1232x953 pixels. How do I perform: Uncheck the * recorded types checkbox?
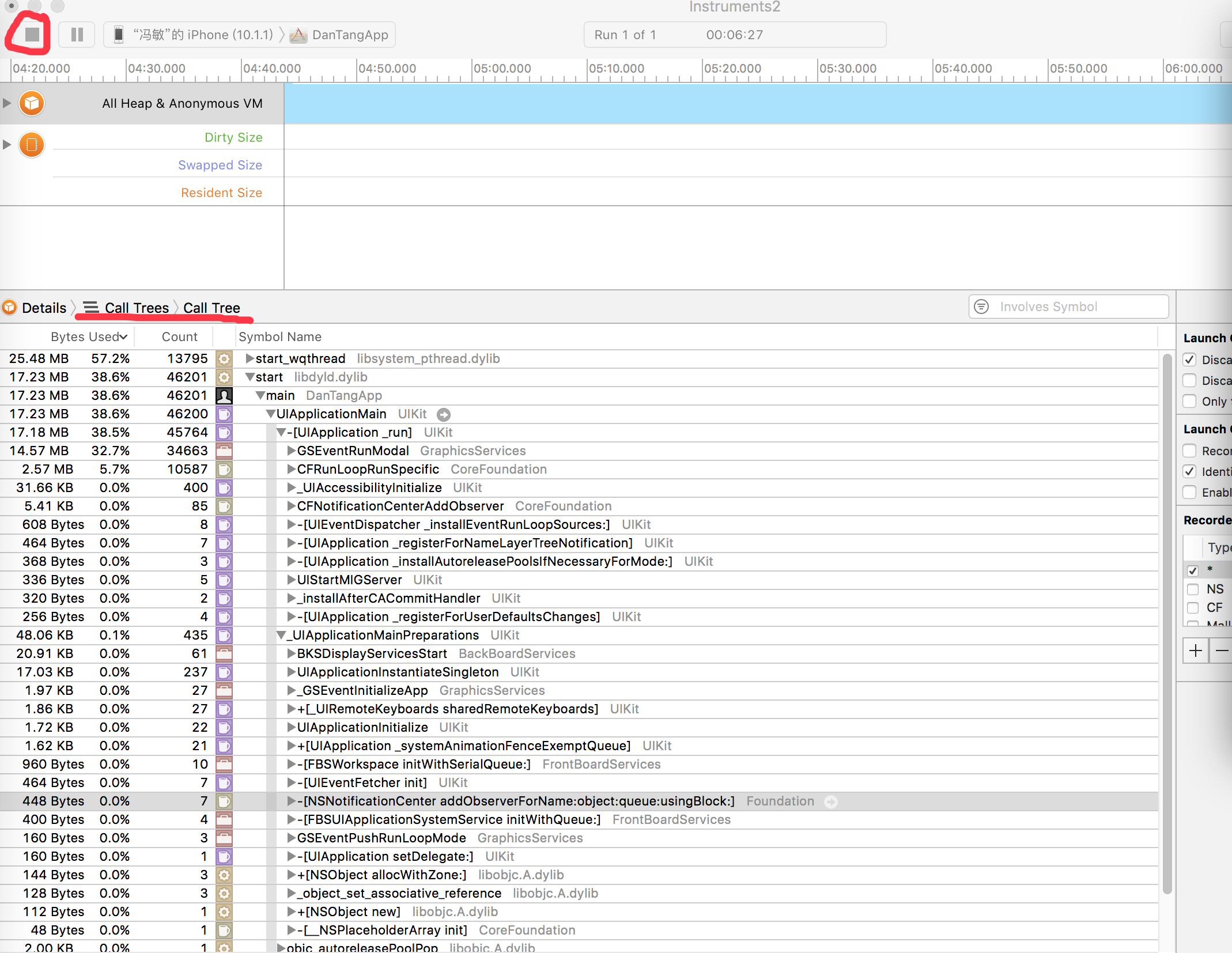pos(1193,570)
